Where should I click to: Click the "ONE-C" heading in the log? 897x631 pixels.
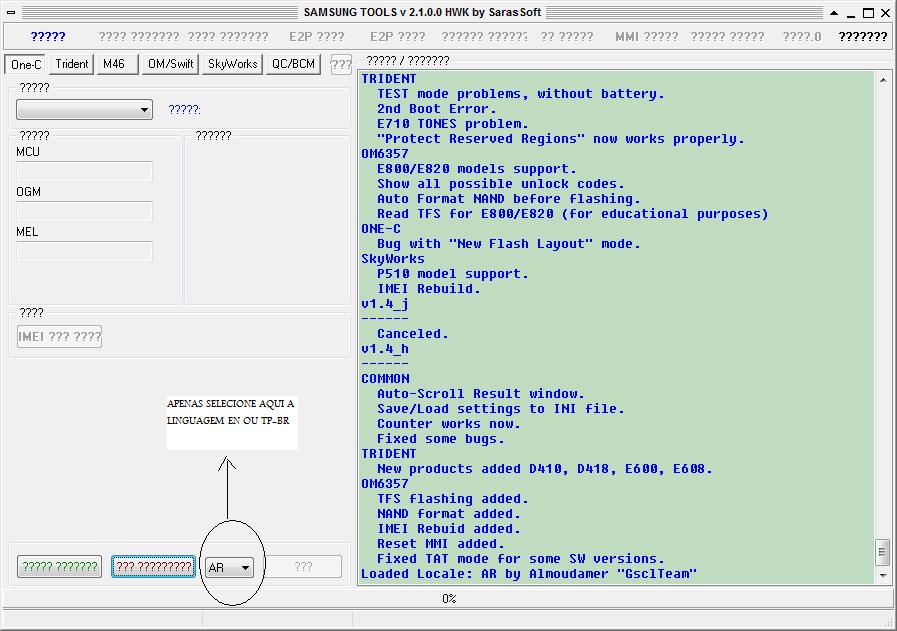(x=381, y=229)
